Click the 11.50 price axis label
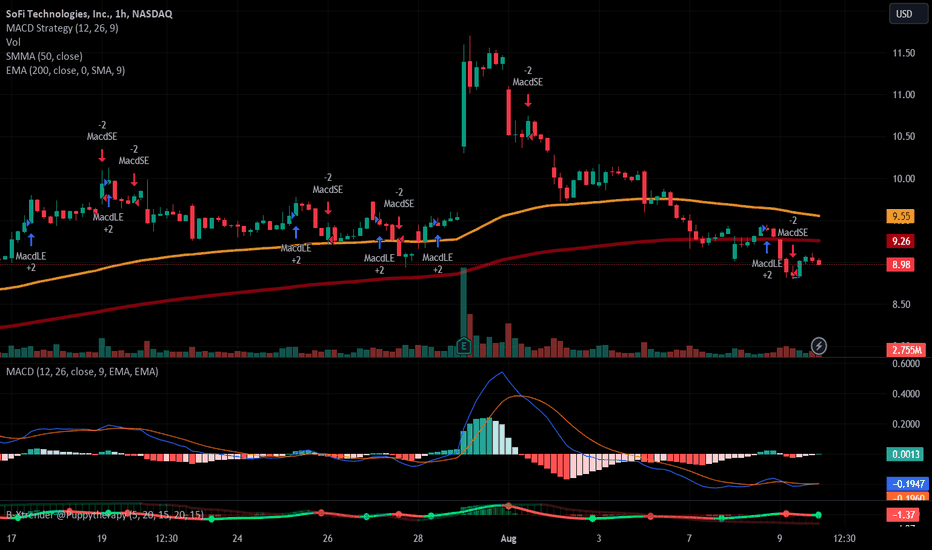The height and width of the screenshot is (550, 932). (903, 53)
